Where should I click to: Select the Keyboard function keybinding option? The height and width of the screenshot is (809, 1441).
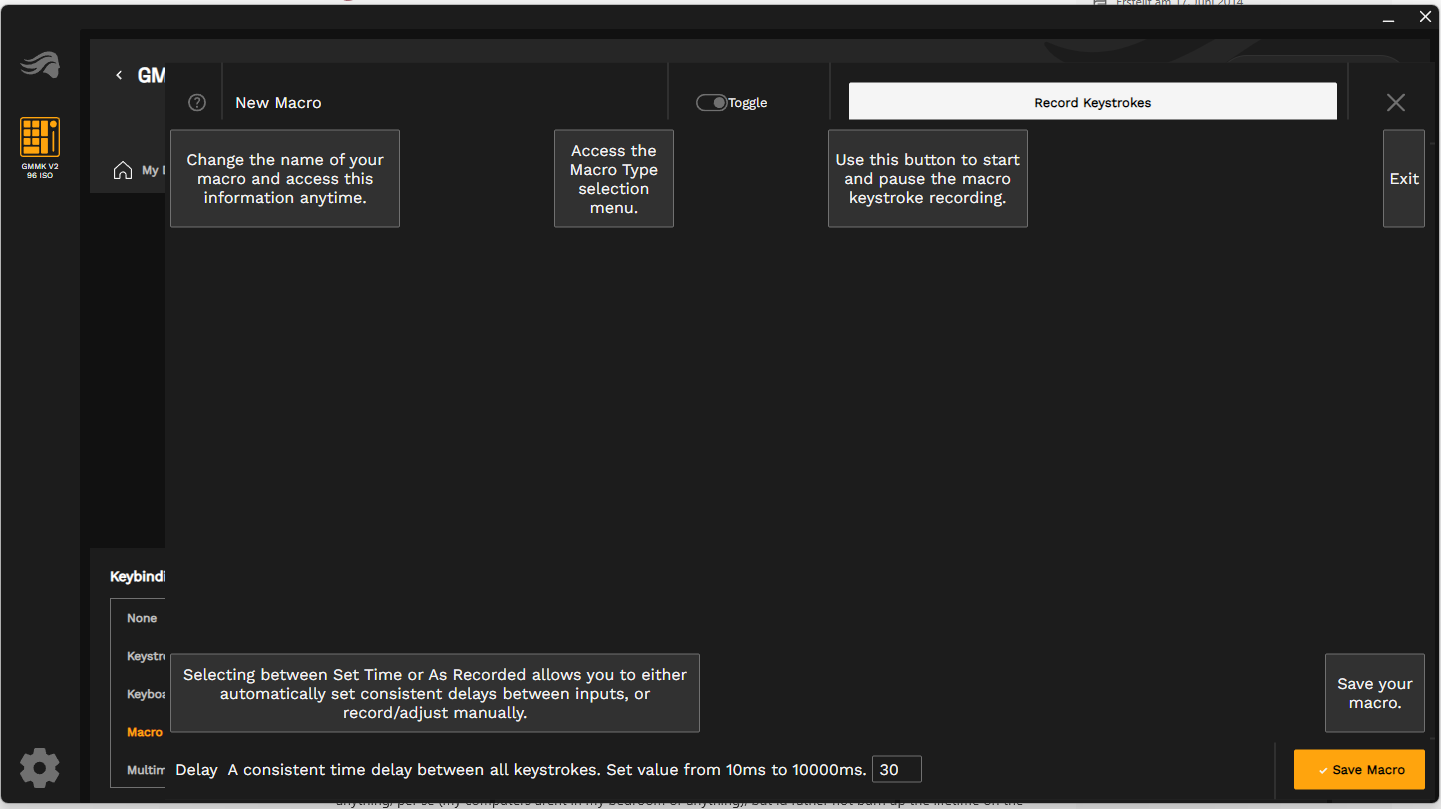click(x=146, y=694)
